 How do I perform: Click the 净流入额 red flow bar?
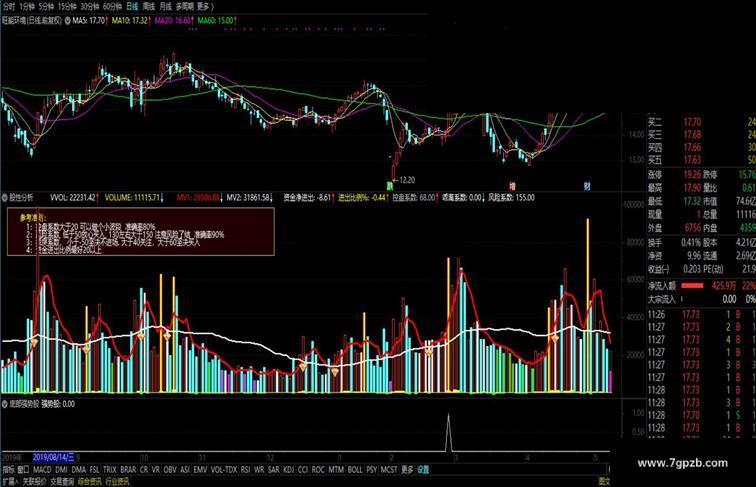[692, 286]
